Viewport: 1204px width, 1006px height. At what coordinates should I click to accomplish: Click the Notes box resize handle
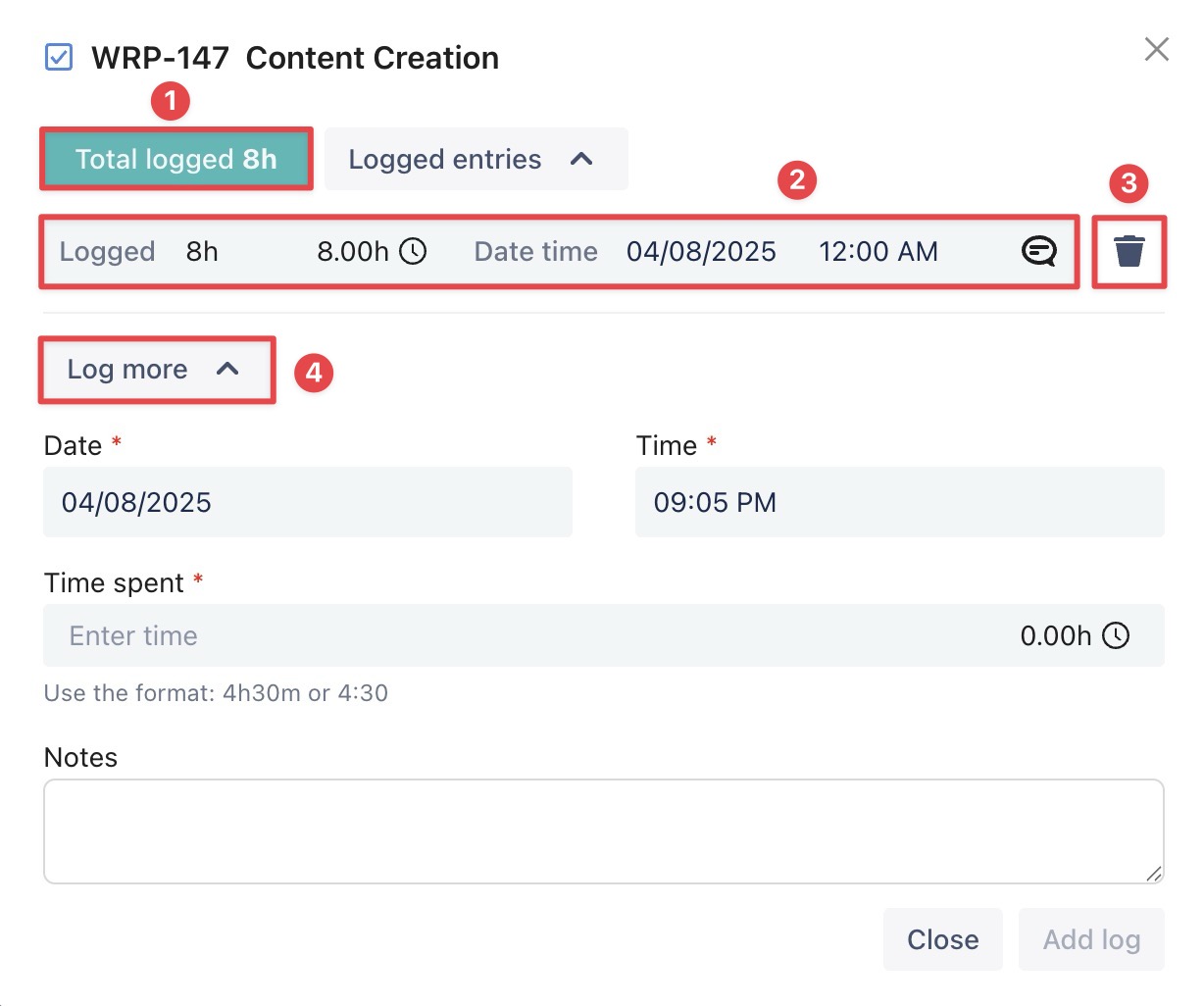point(1154,874)
